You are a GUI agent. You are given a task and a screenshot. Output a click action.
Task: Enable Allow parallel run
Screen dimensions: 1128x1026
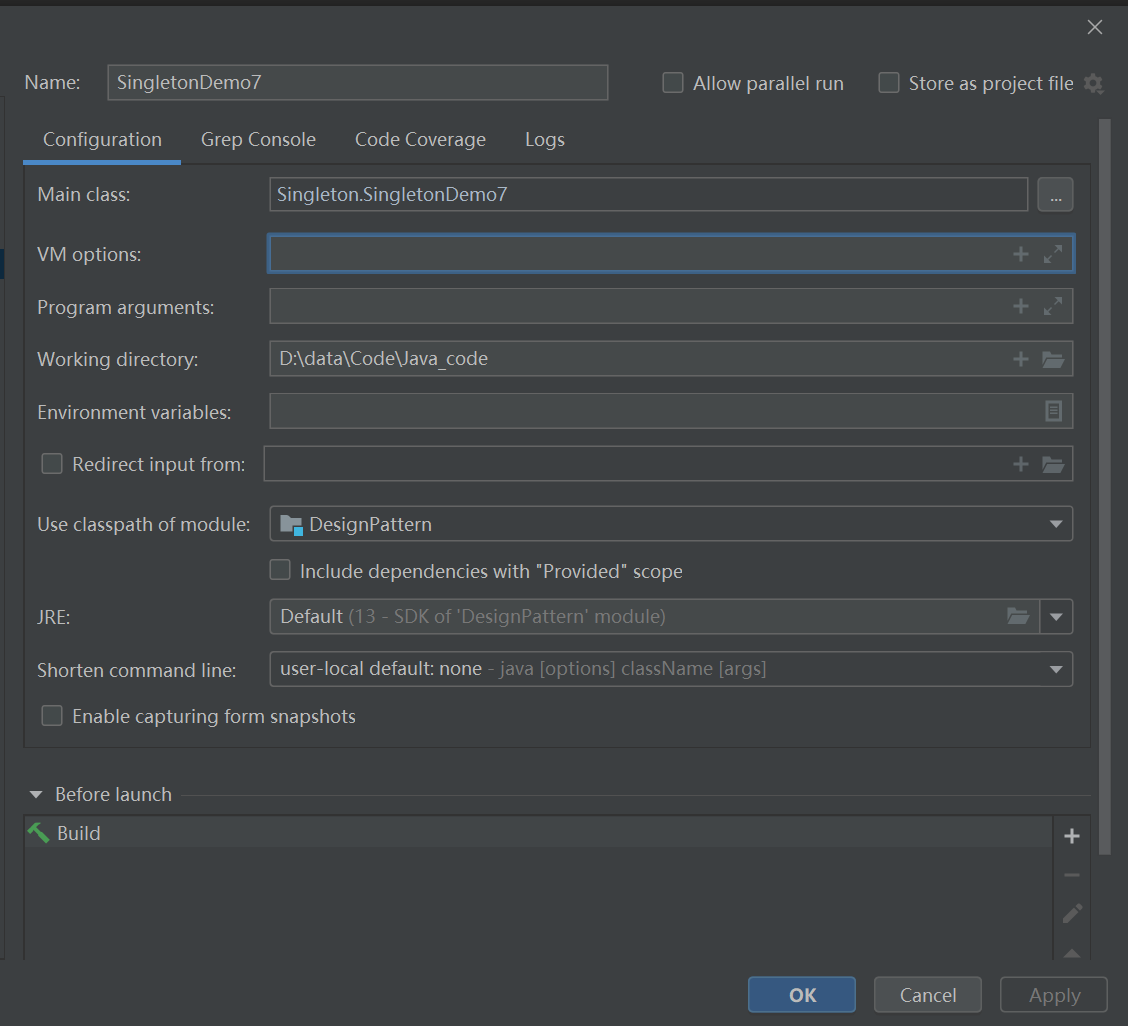coord(673,83)
